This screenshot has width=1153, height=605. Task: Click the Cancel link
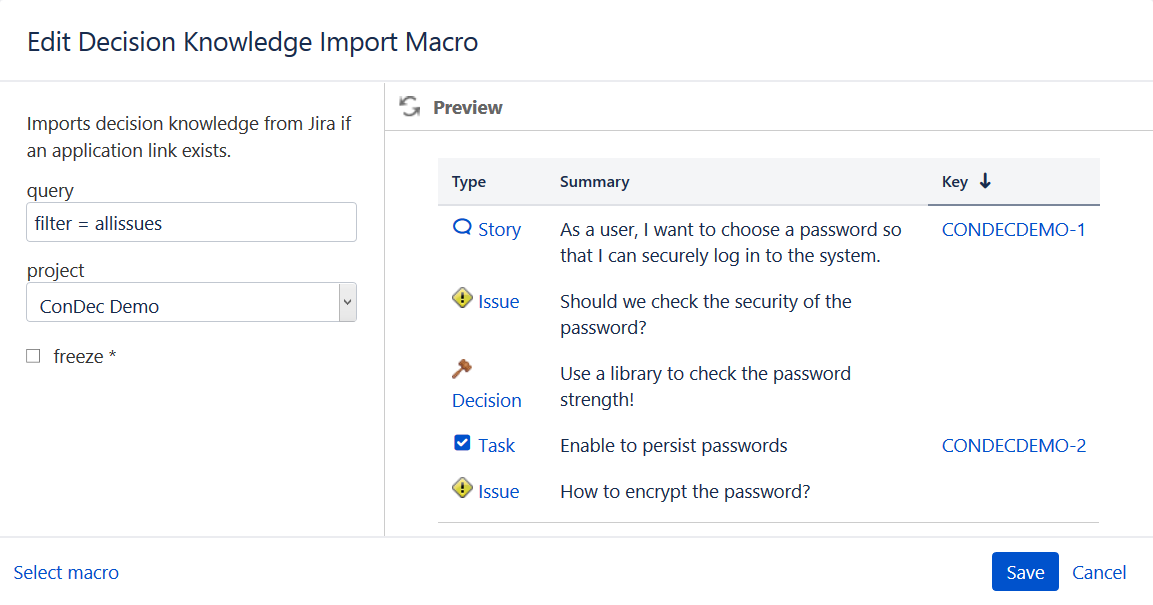(x=1099, y=572)
